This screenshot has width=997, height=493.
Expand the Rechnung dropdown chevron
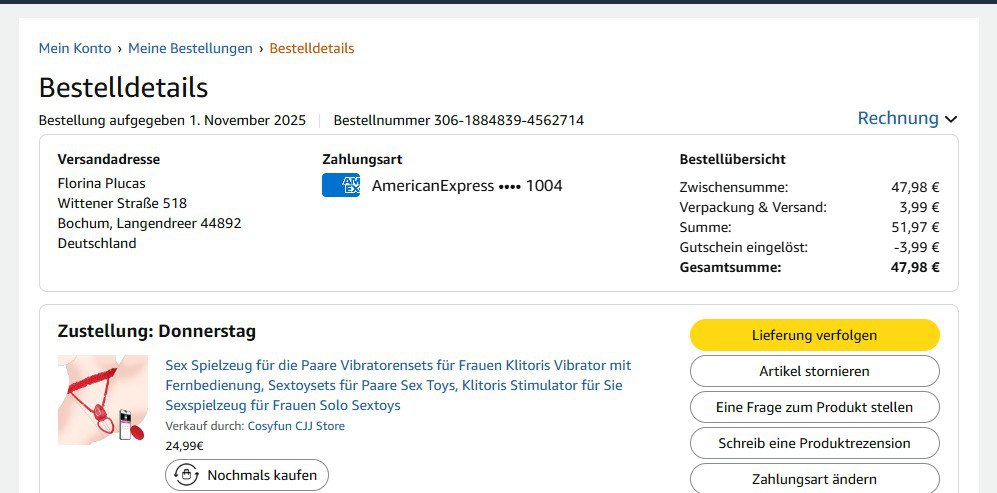click(951, 119)
